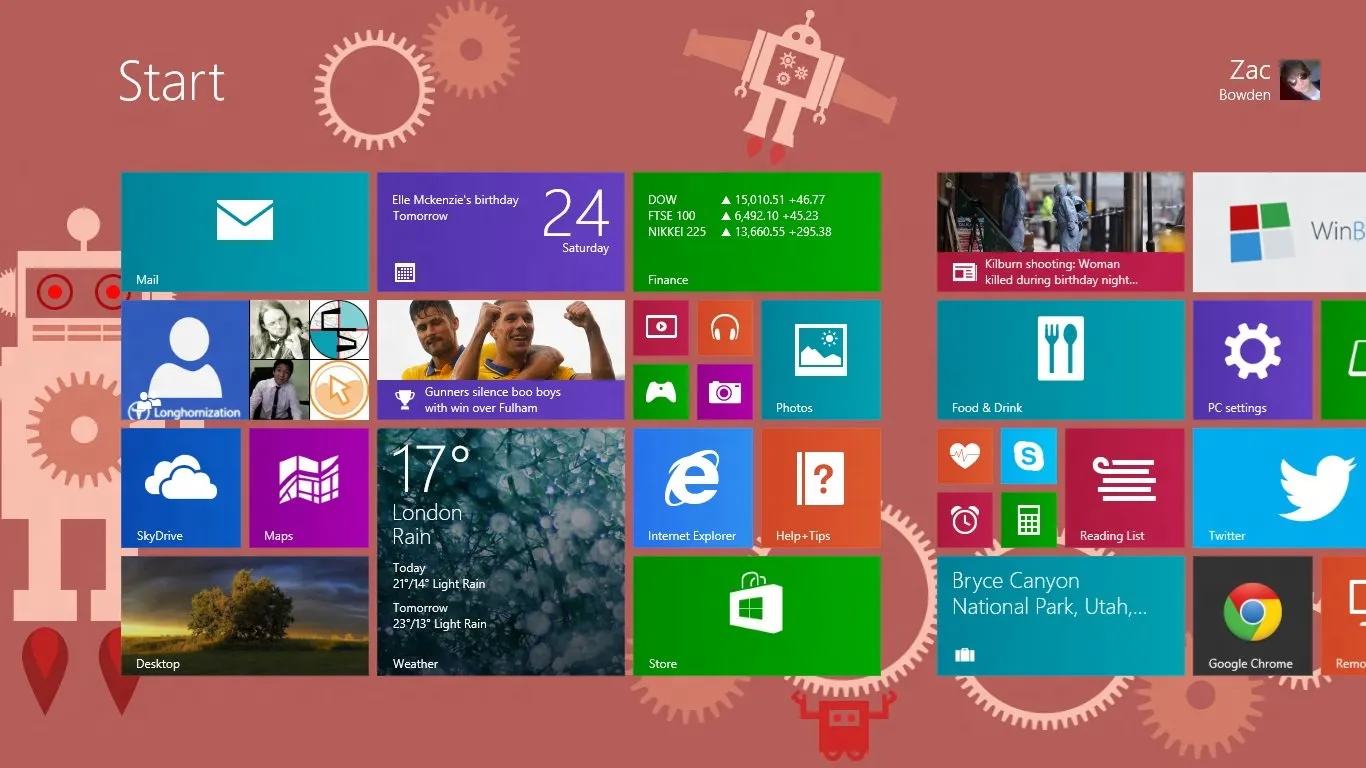Open the Maps tile

[309, 488]
